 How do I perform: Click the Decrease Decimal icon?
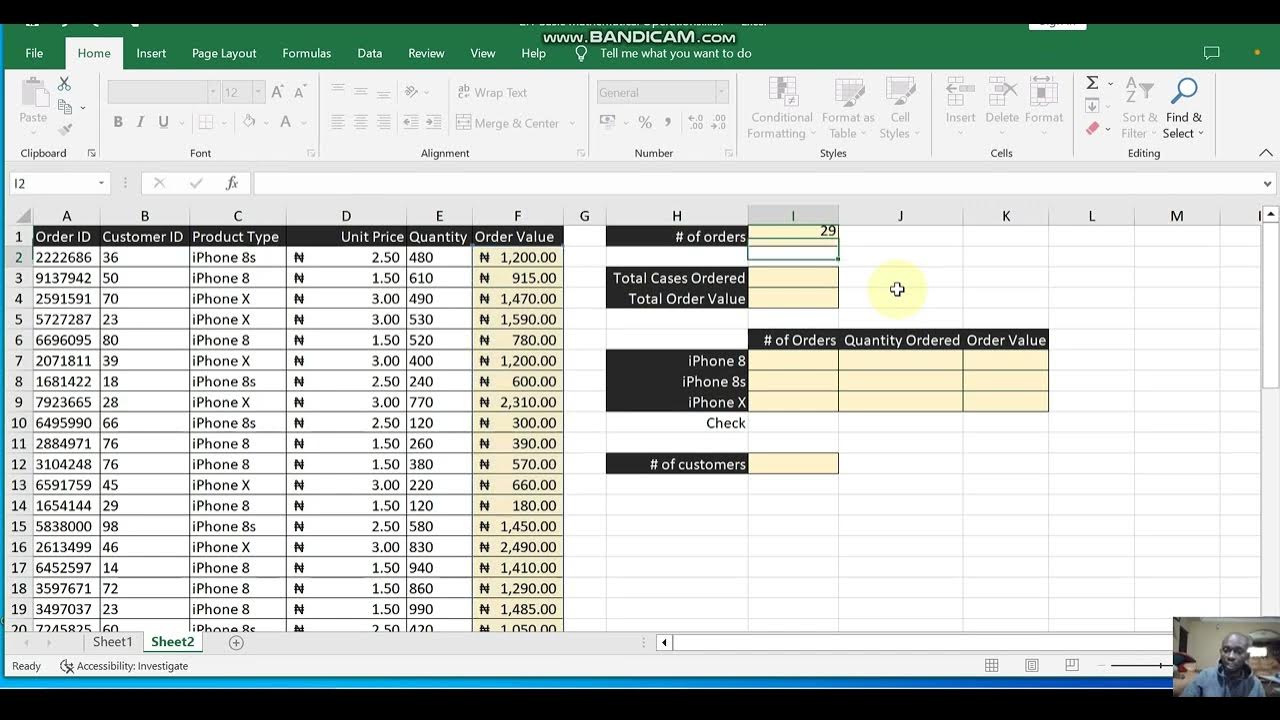[717, 122]
